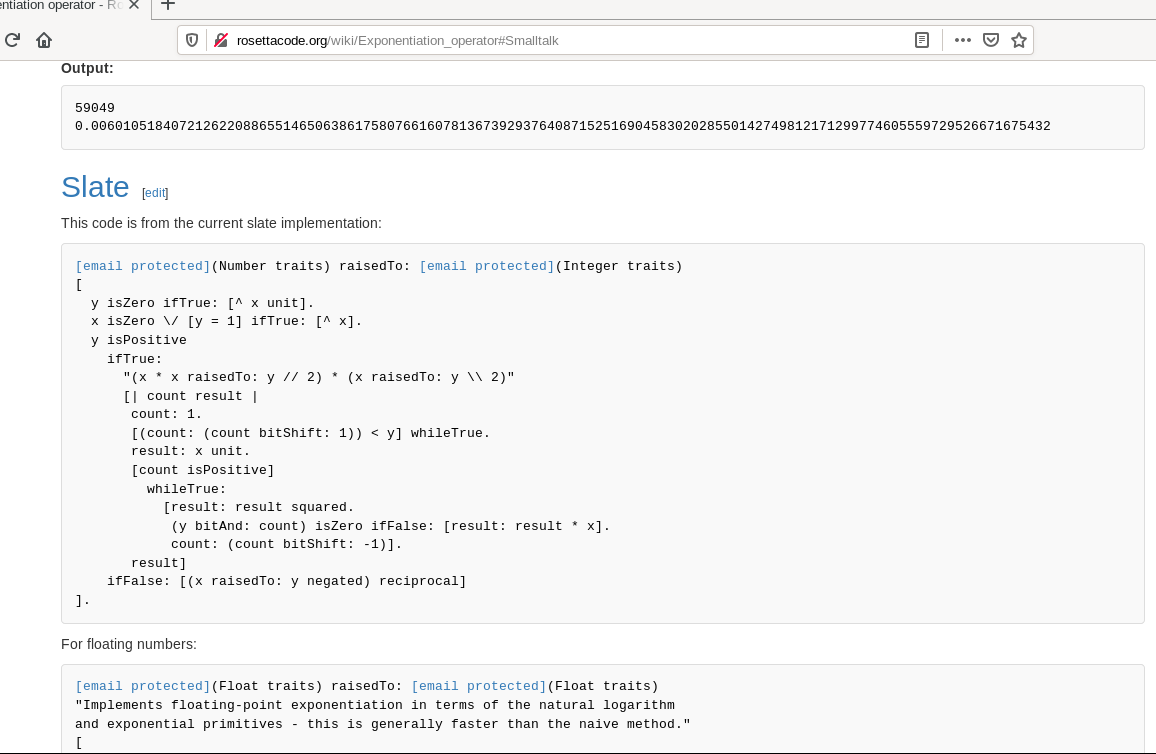Screen dimensions: 1156x754
Task: Show site info via crossed-out padlock
Action: (x=221, y=40)
